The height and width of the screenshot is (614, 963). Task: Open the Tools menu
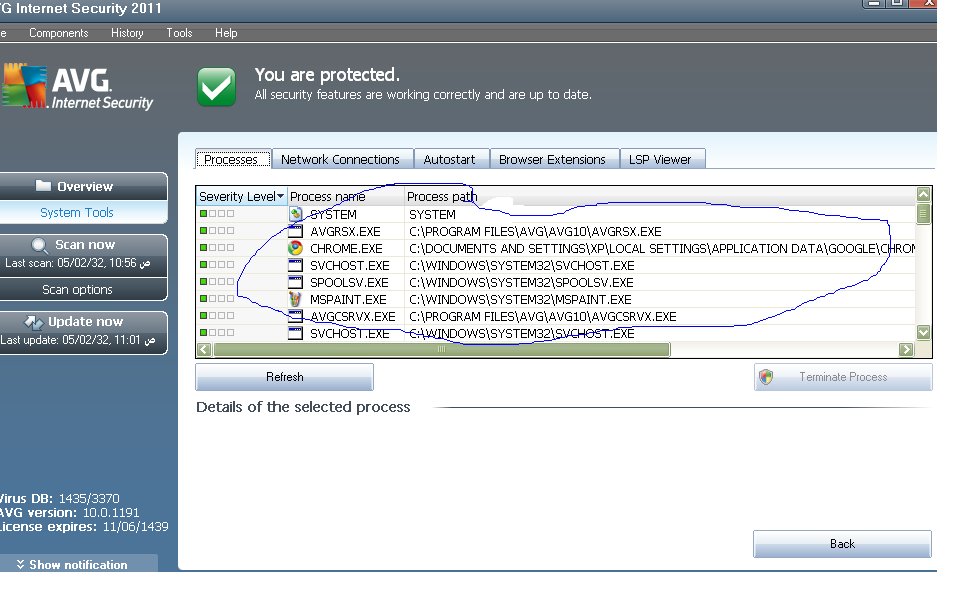pos(180,33)
